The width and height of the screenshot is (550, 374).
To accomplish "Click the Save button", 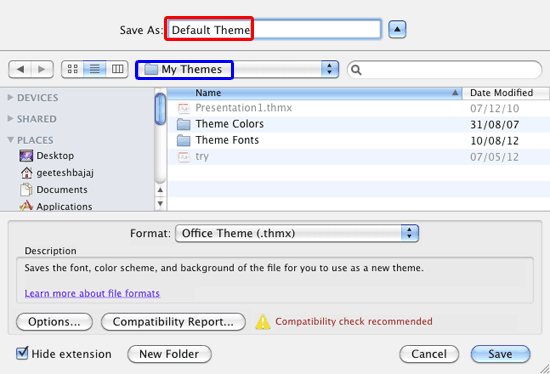I will (x=501, y=354).
